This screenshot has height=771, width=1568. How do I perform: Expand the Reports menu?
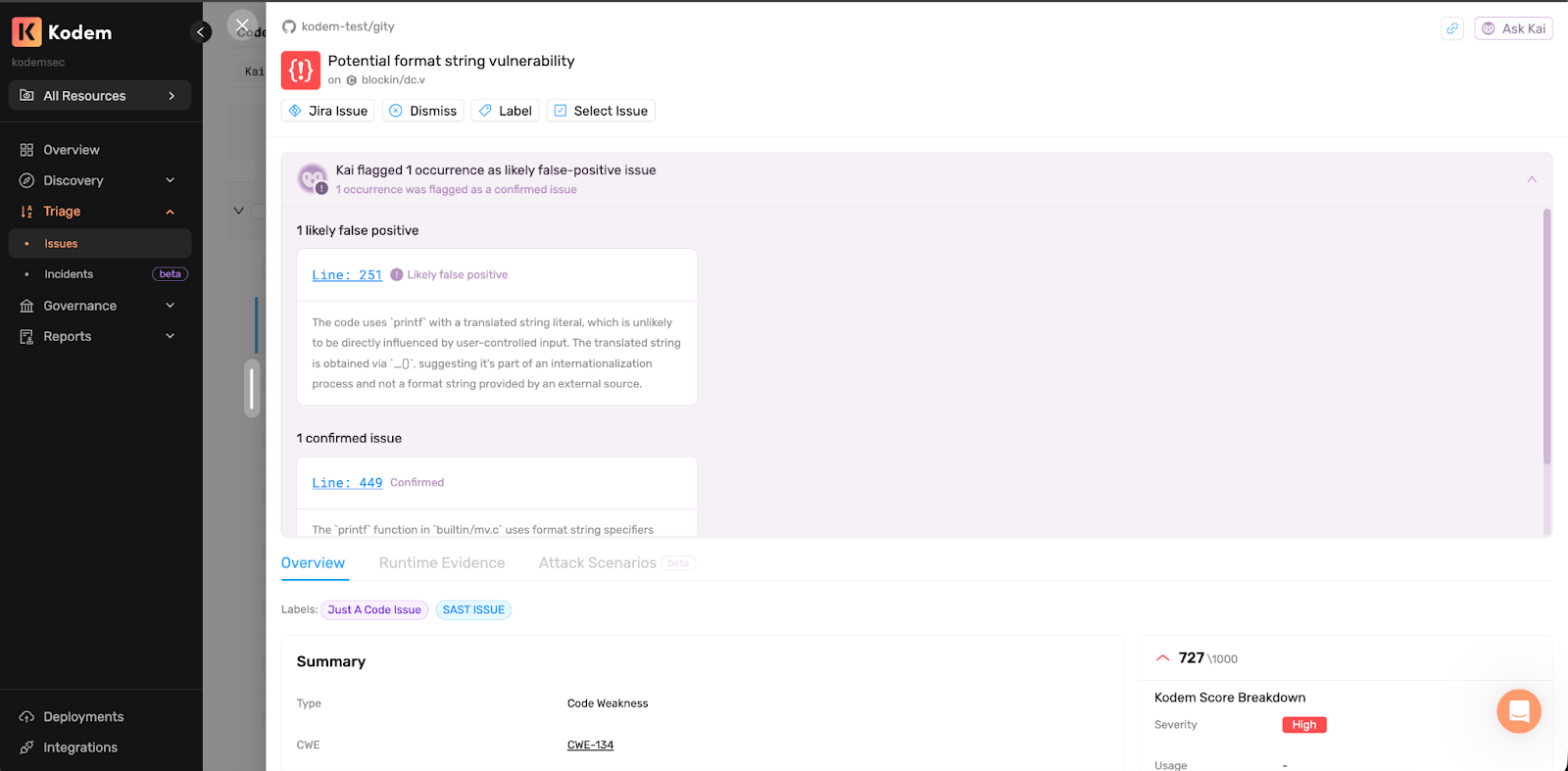[98, 336]
